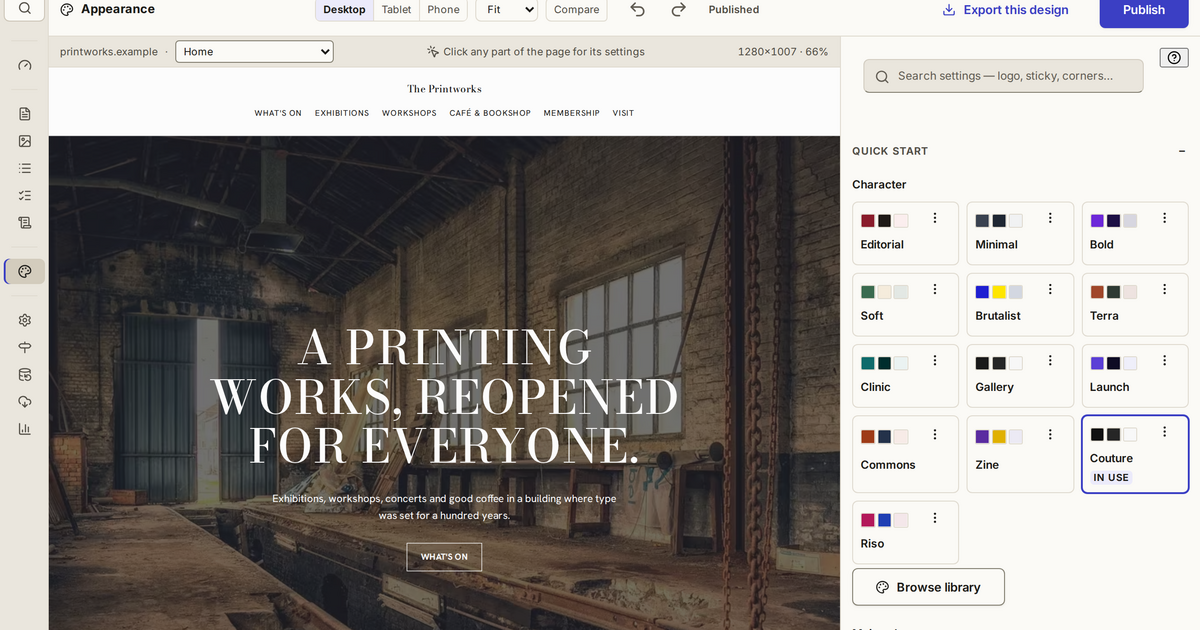Image resolution: width=1200 pixels, height=630 pixels.
Task: Open the signpost icon in the sidebar
Action: 25,347
